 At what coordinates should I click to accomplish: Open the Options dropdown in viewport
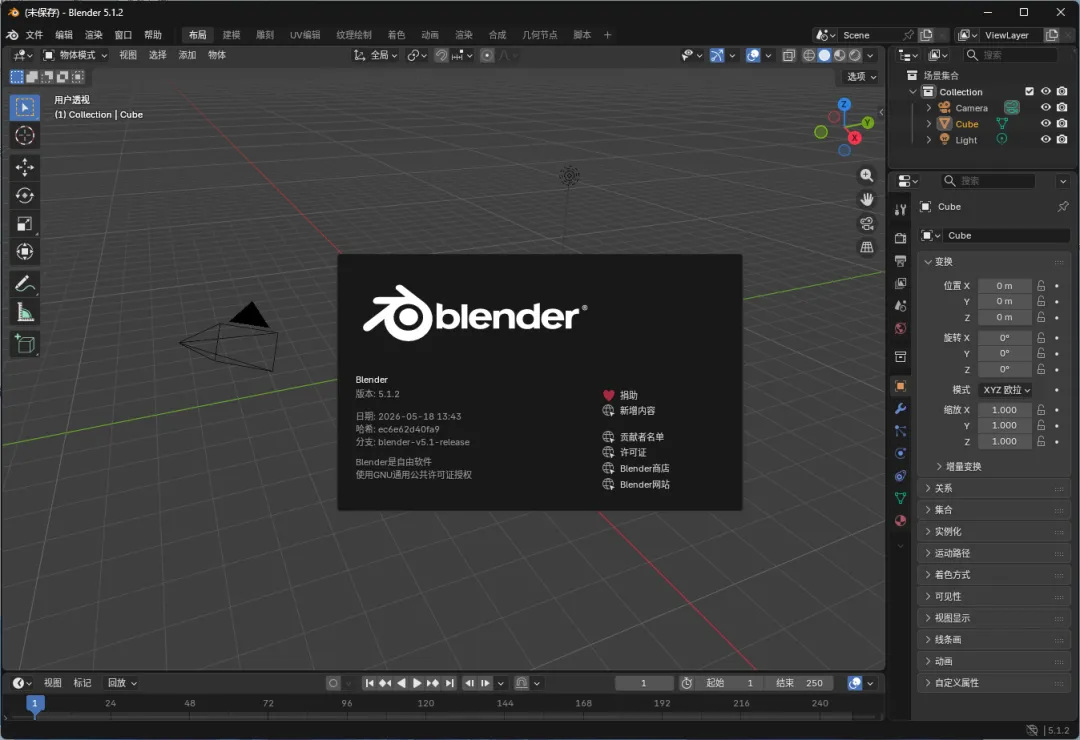coord(861,76)
